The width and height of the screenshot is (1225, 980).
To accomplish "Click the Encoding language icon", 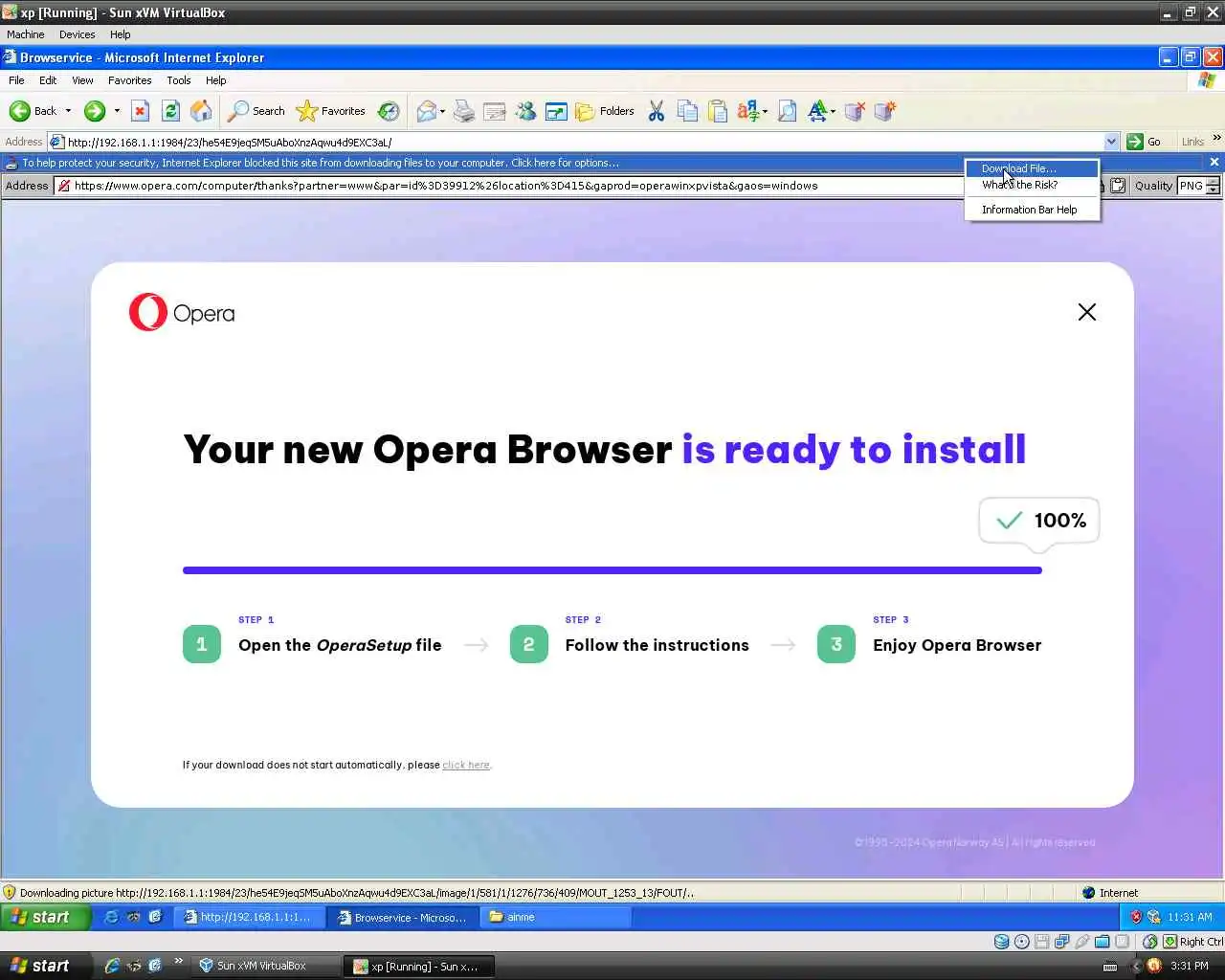I will click(x=747, y=112).
